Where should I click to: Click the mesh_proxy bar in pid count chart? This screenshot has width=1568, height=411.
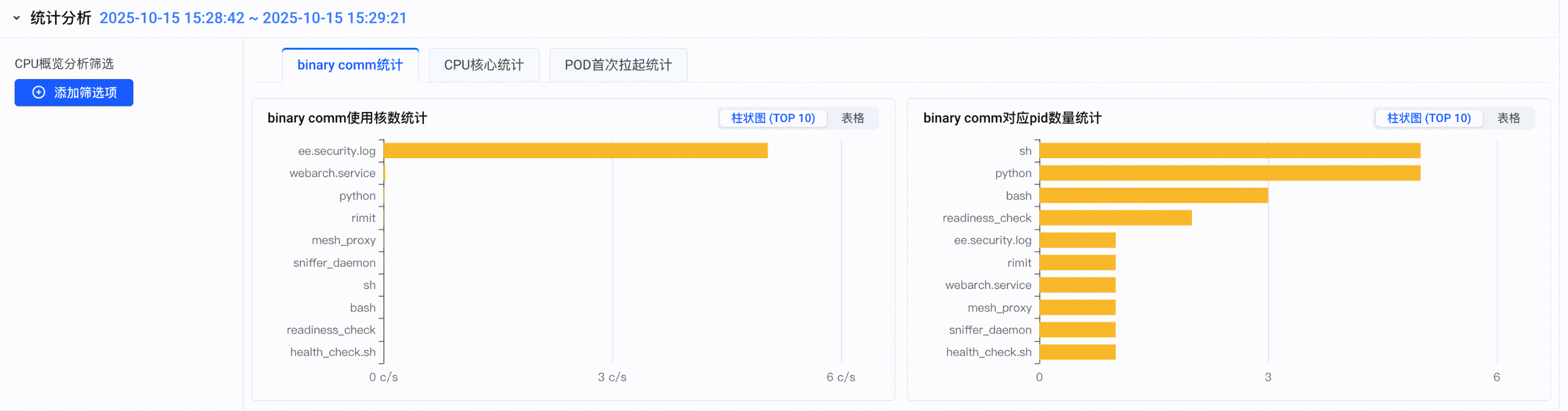tap(1078, 307)
